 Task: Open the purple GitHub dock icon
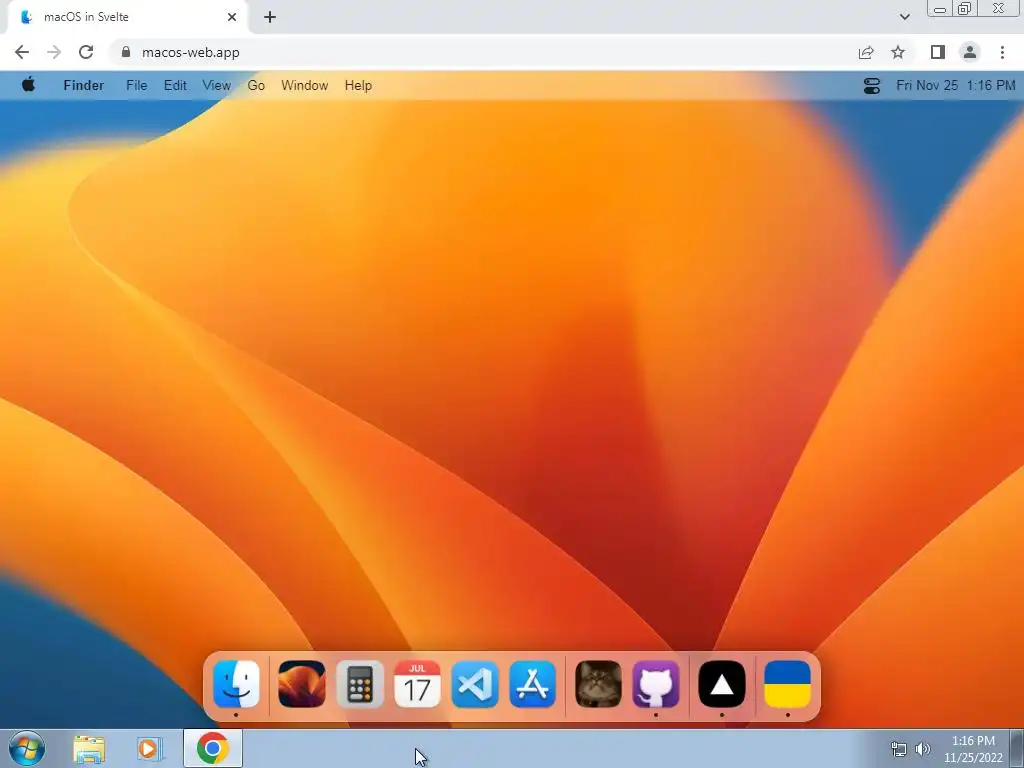pos(656,684)
